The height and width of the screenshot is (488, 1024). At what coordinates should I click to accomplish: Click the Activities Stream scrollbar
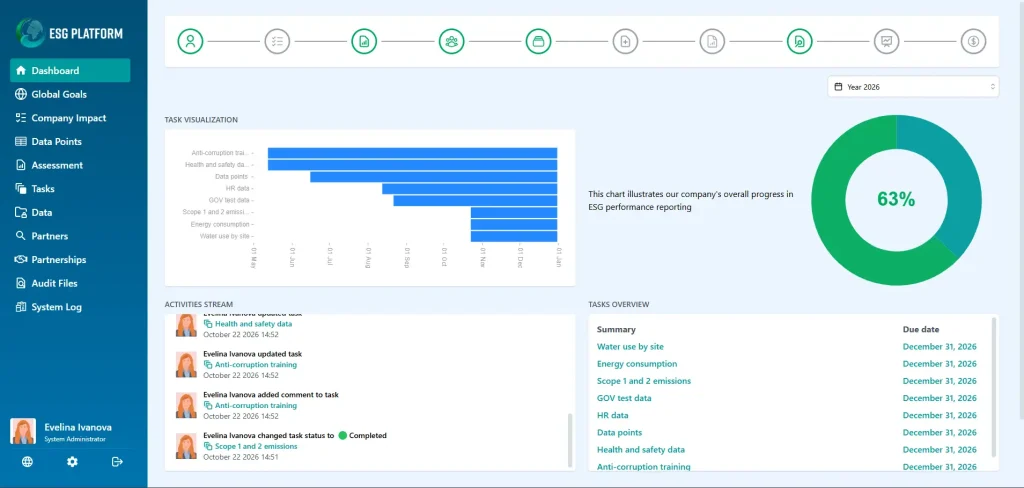click(x=570, y=439)
